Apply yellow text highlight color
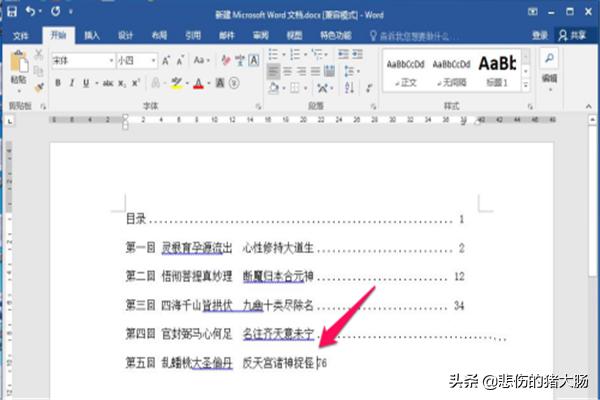The width and height of the screenshot is (600, 400). coord(176,83)
